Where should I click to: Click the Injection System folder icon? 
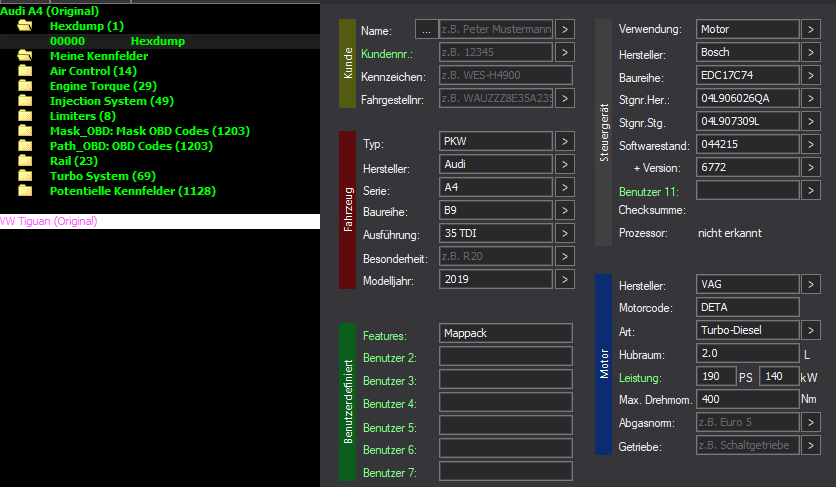coord(25,100)
